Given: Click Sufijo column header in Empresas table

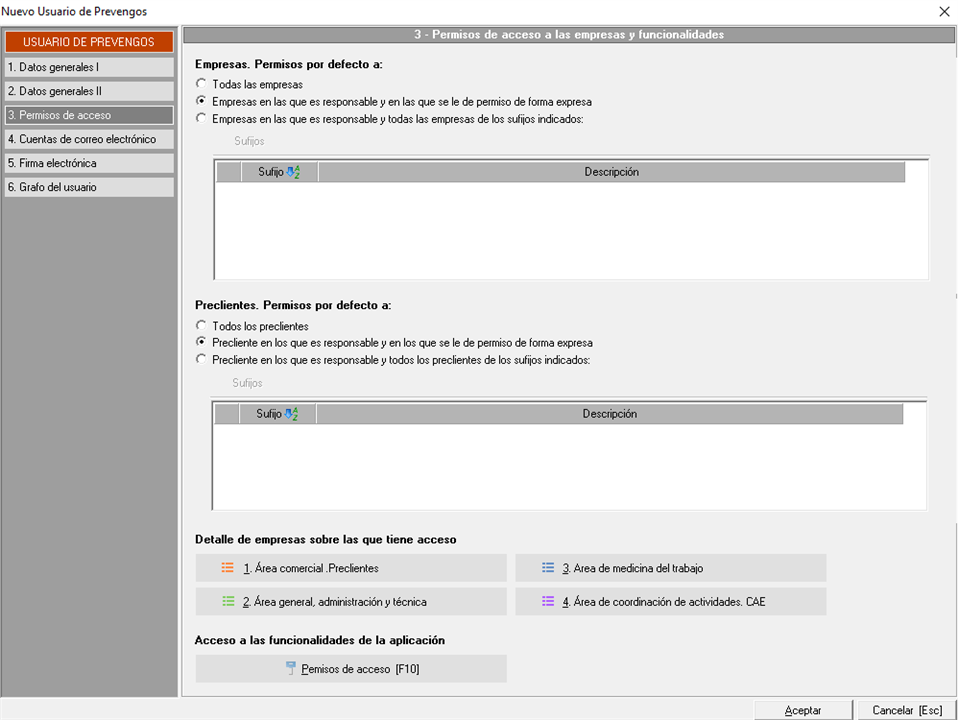Looking at the screenshot, I should [279, 172].
